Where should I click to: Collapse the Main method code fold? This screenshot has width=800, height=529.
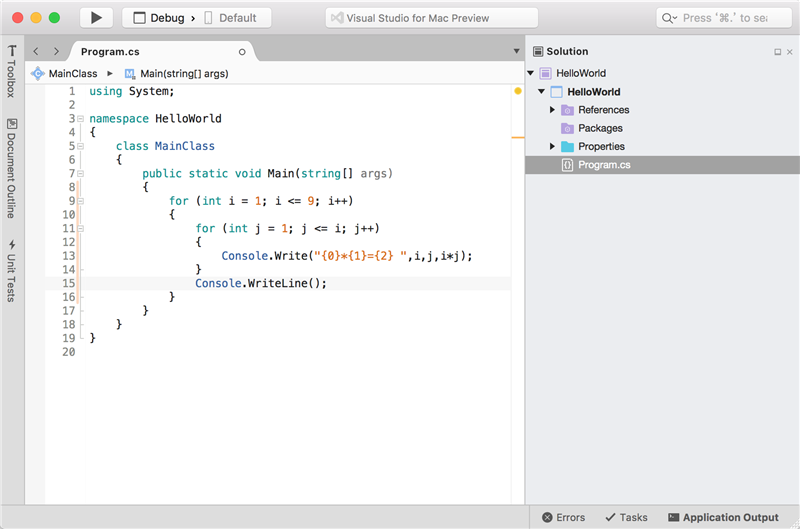point(81,174)
